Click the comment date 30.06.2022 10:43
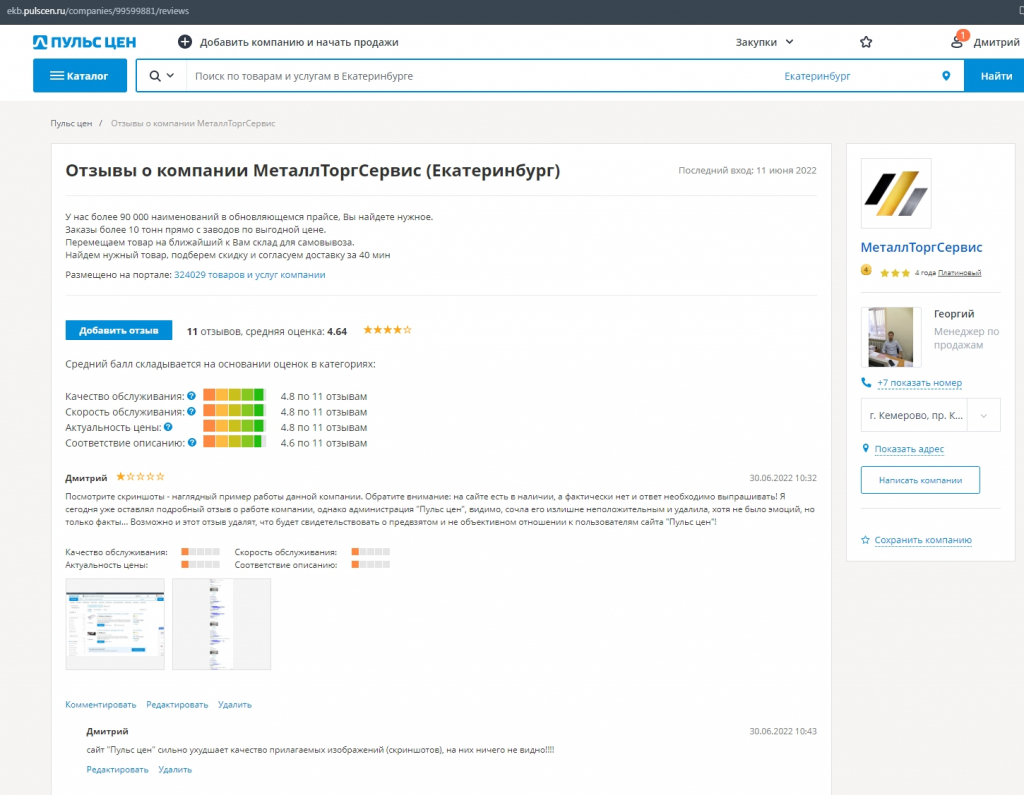The image size is (1024, 795). pos(783,731)
